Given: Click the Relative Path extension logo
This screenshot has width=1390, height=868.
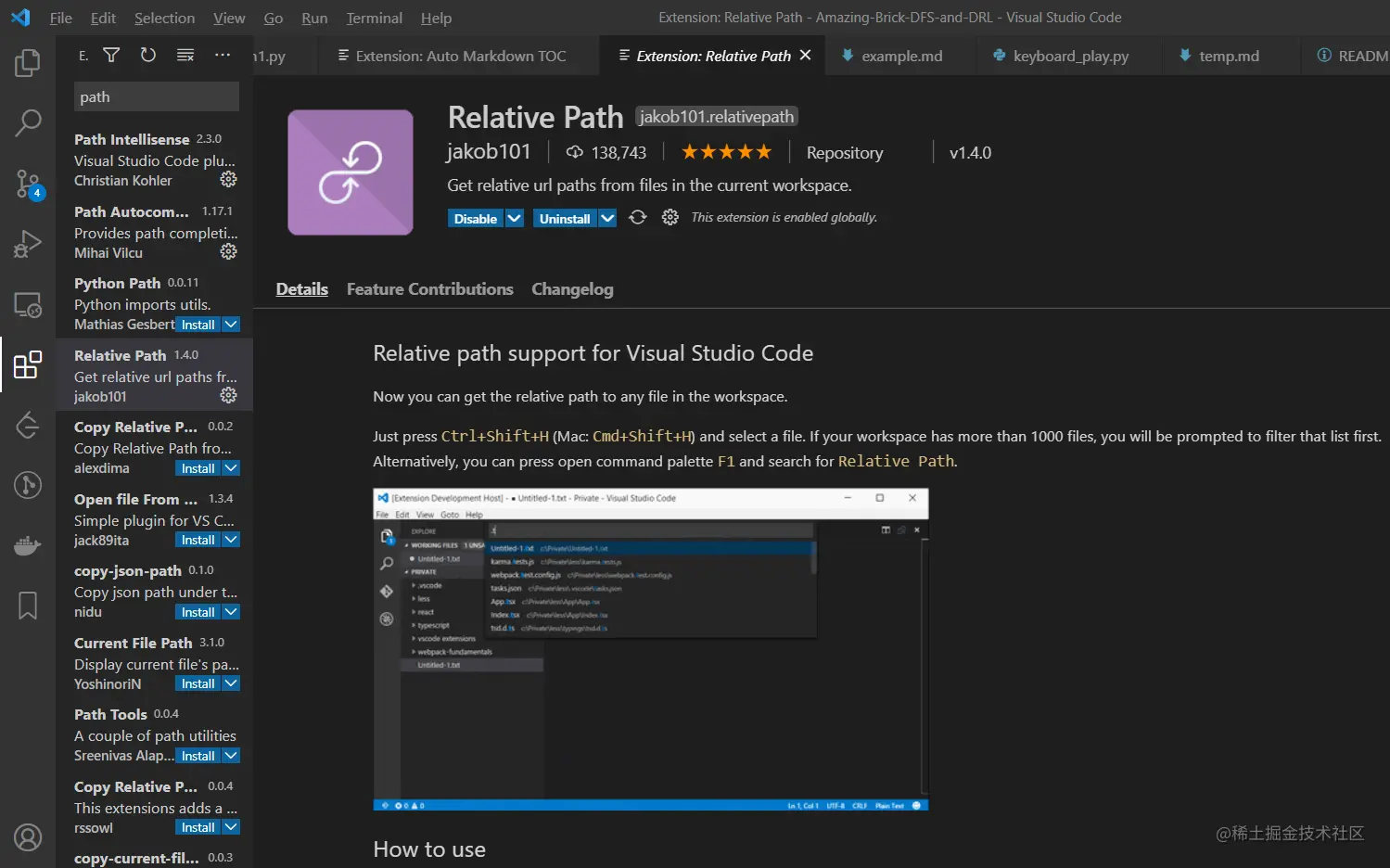Looking at the screenshot, I should click(x=351, y=172).
